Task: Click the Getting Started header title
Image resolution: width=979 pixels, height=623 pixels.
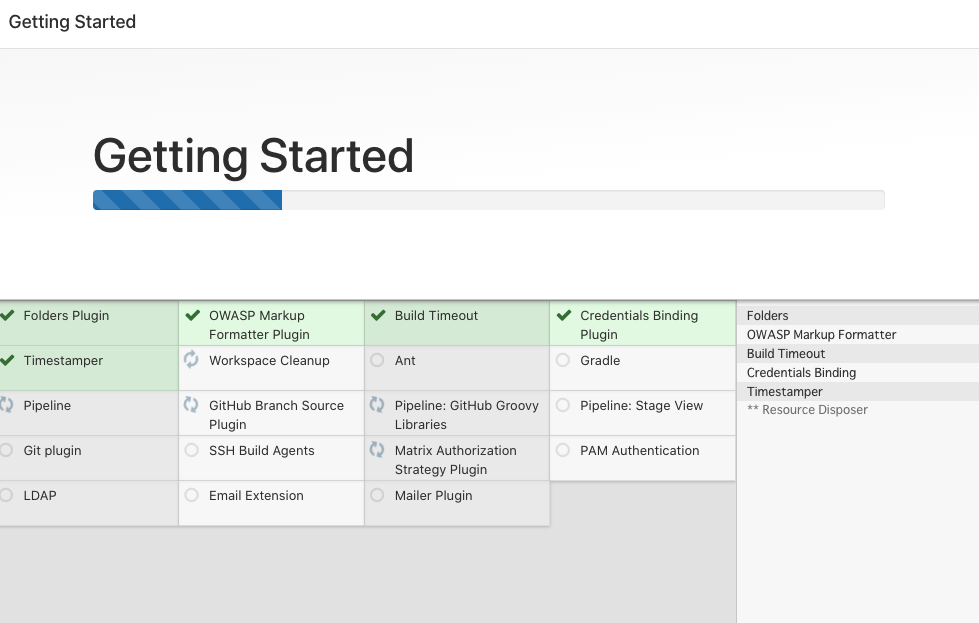Action: click(x=72, y=22)
